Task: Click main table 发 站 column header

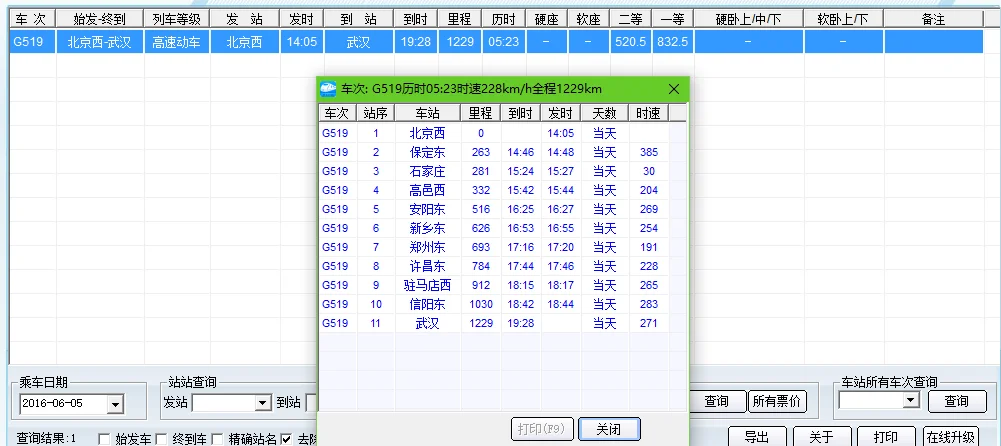Action: click(x=245, y=20)
